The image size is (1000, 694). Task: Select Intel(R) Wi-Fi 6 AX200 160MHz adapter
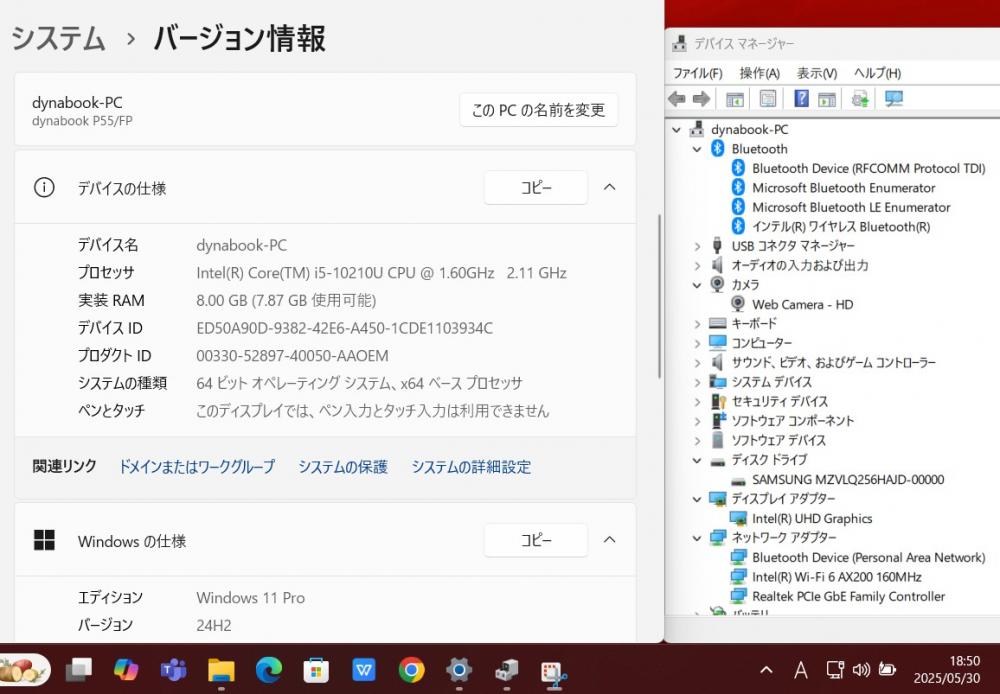(x=837, y=577)
